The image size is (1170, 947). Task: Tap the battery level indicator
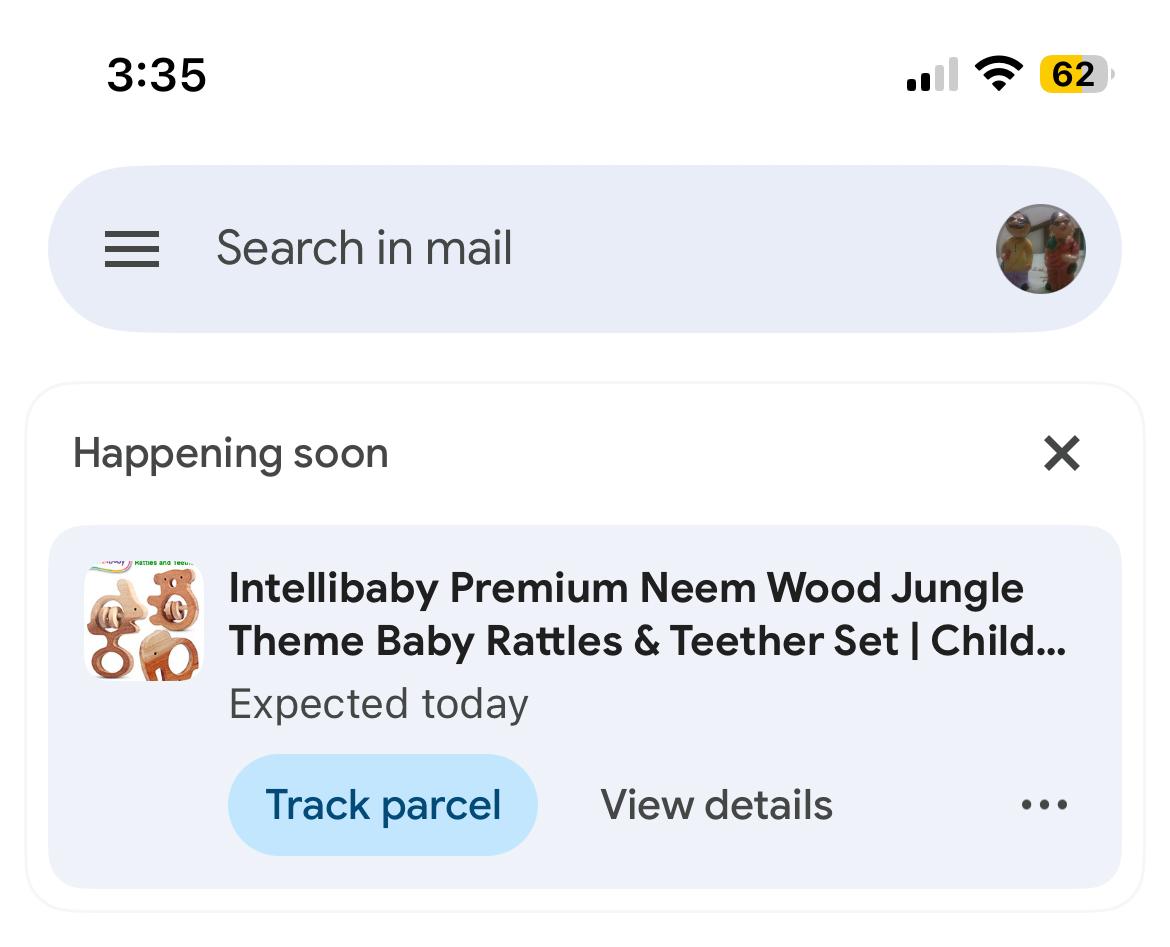click(x=1075, y=74)
